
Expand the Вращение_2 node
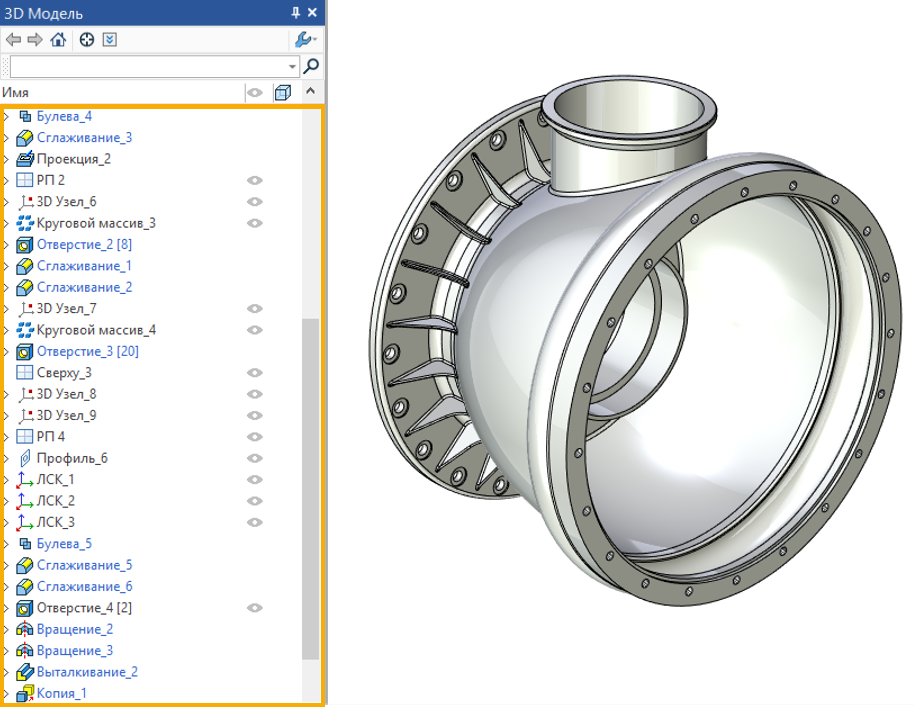(x=5, y=629)
